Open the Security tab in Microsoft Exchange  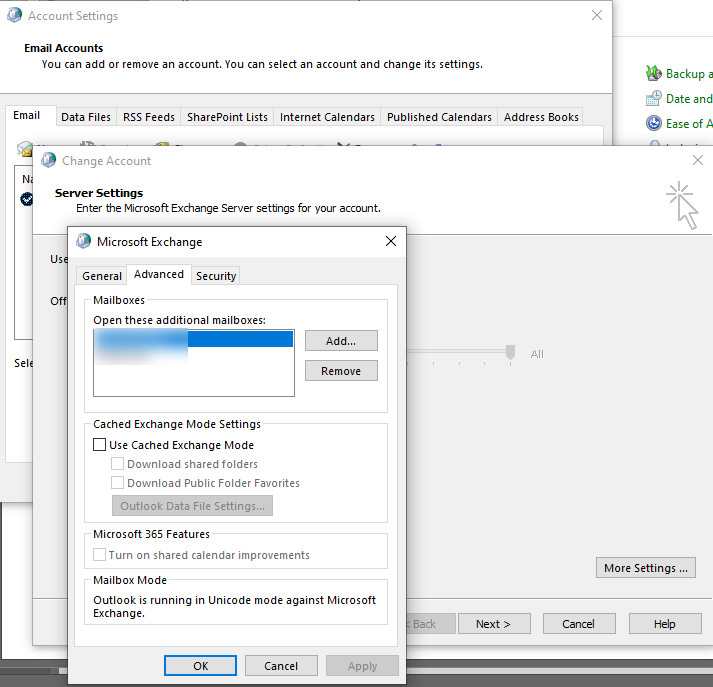216,276
